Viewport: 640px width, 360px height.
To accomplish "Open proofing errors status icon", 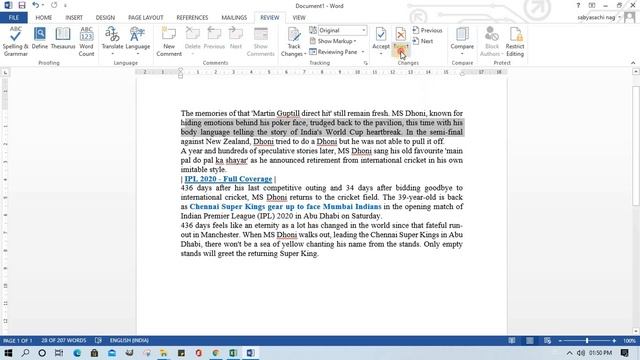I will [x=98, y=340].
